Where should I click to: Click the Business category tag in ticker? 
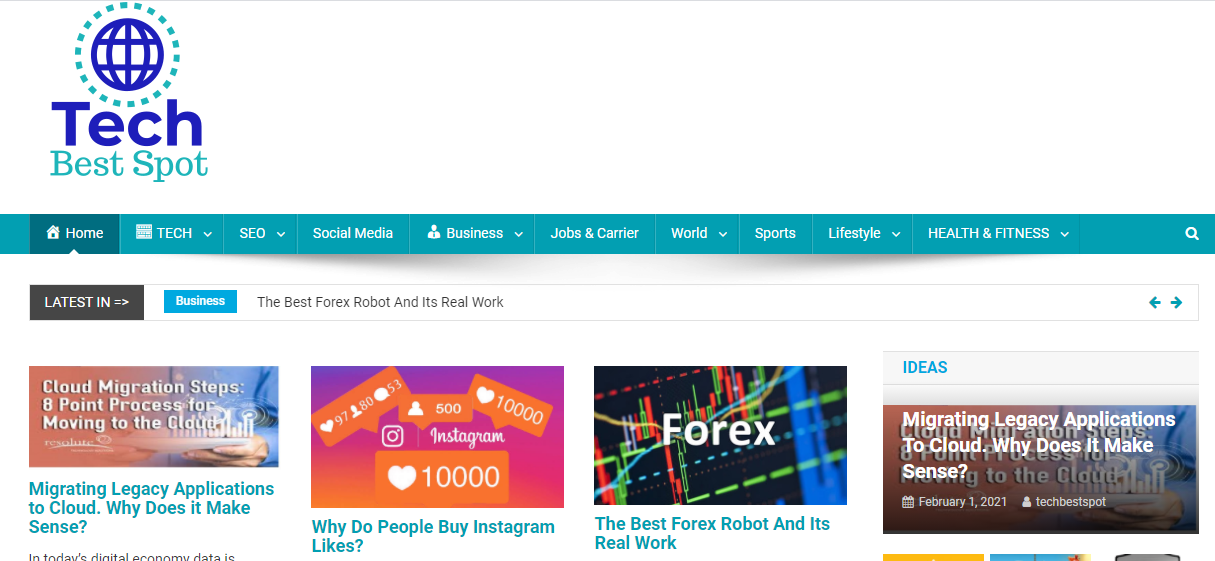pyautogui.click(x=200, y=301)
